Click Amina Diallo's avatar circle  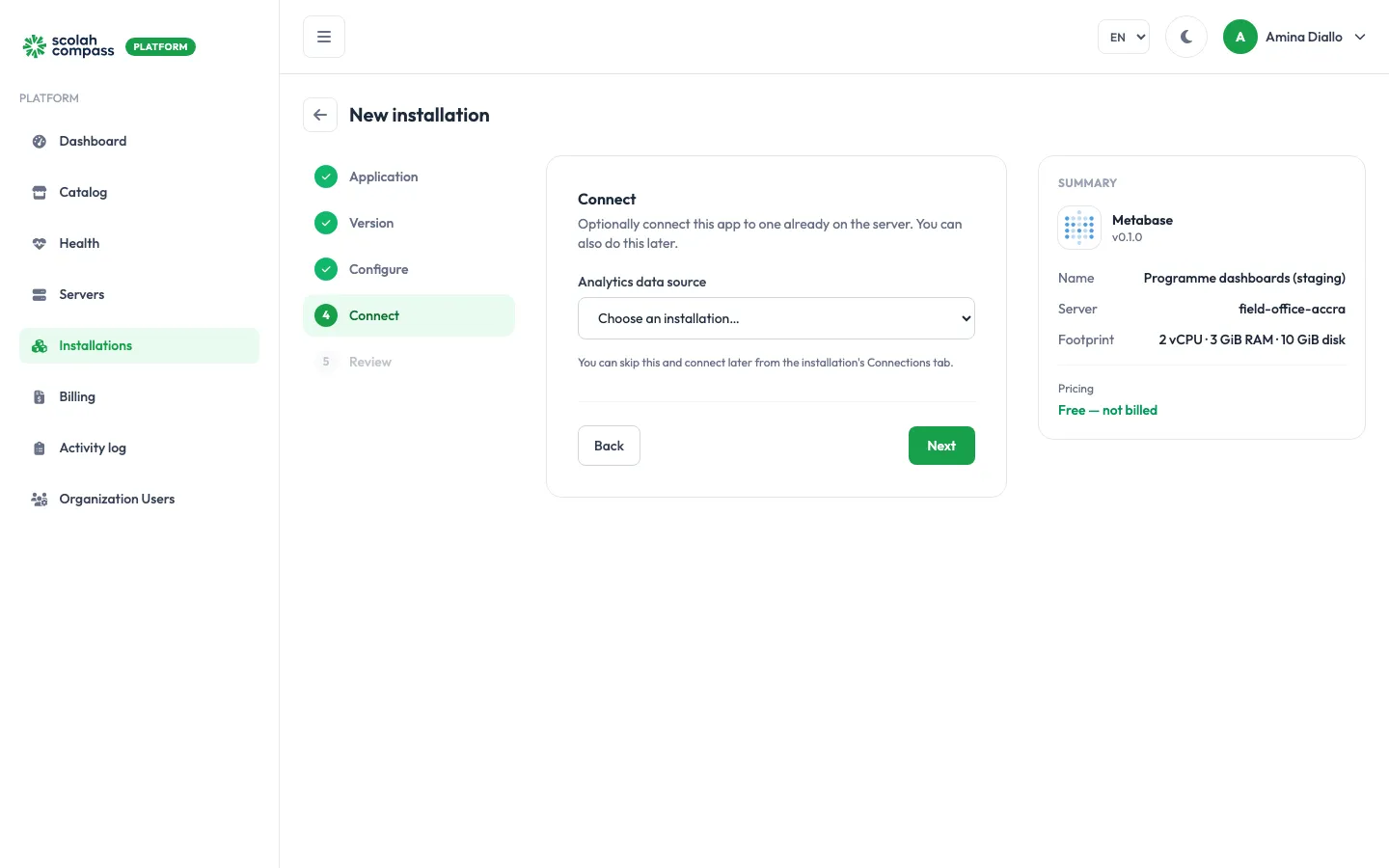click(1240, 37)
